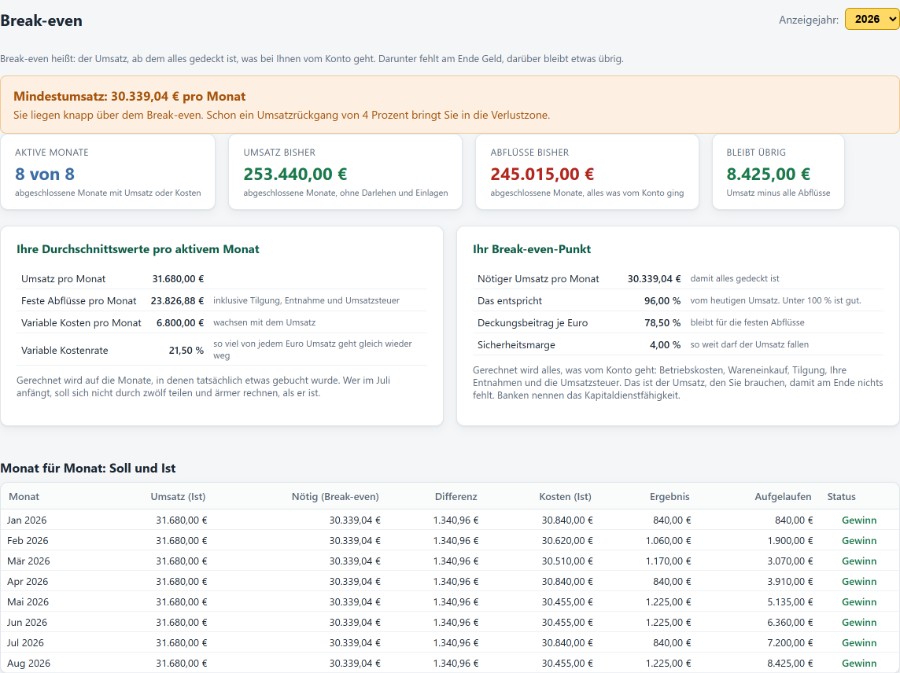Select the 'Mär 2026' row label
Image resolution: width=900 pixels, height=673 pixels.
point(29,561)
